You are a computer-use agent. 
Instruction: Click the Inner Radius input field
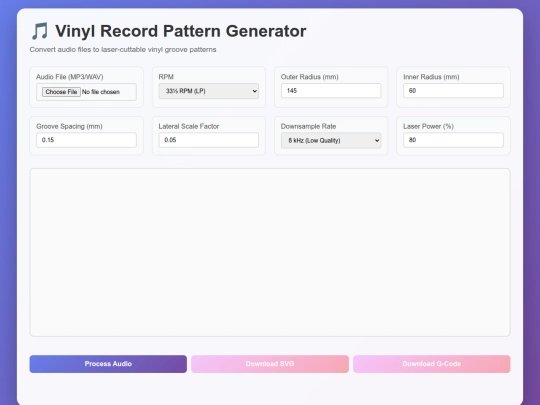click(453, 91)
